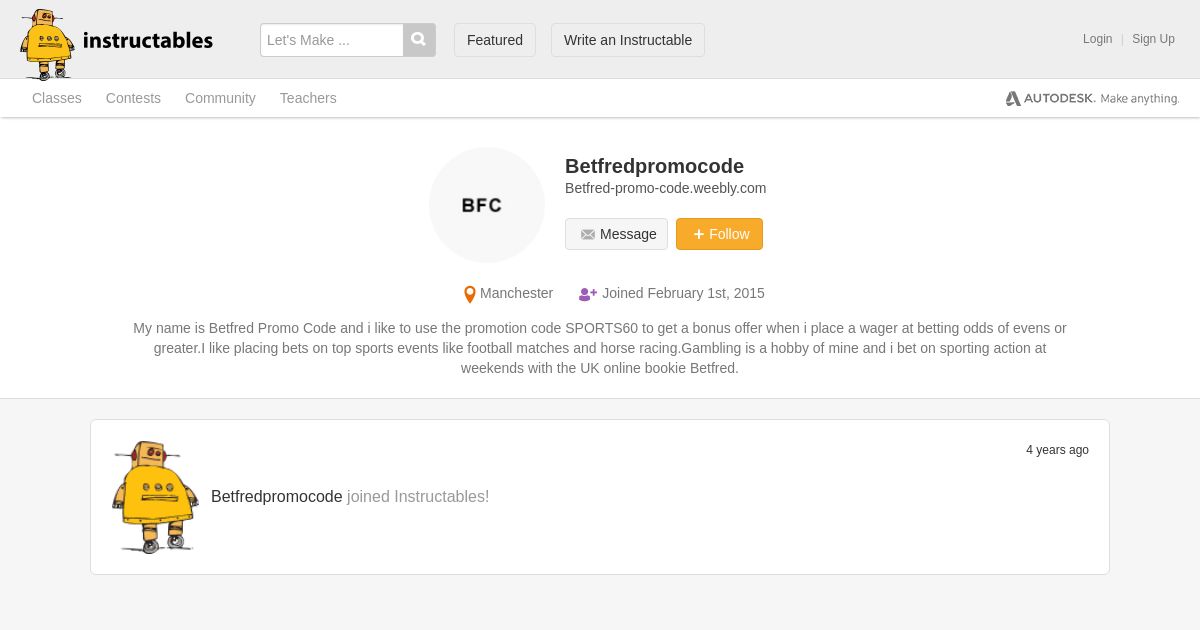Go to the Community section
Image resolution: width=1200 pixels, height=630 pixels.
click(x=220, y=98)
